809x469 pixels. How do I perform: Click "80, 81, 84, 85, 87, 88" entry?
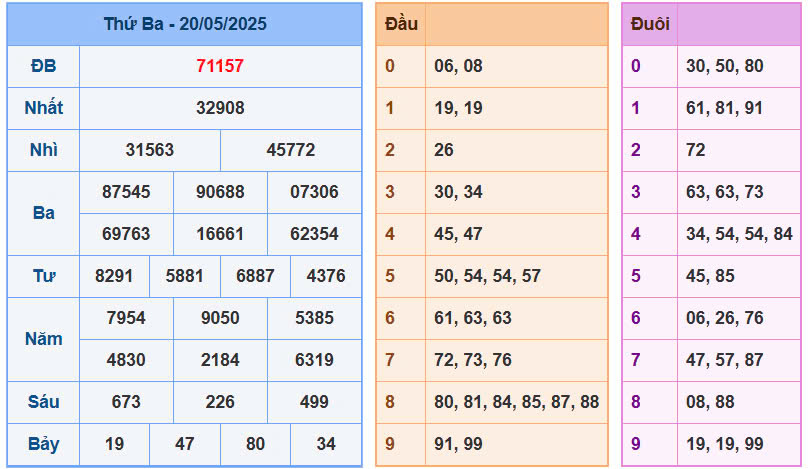(x=516, y=401)
